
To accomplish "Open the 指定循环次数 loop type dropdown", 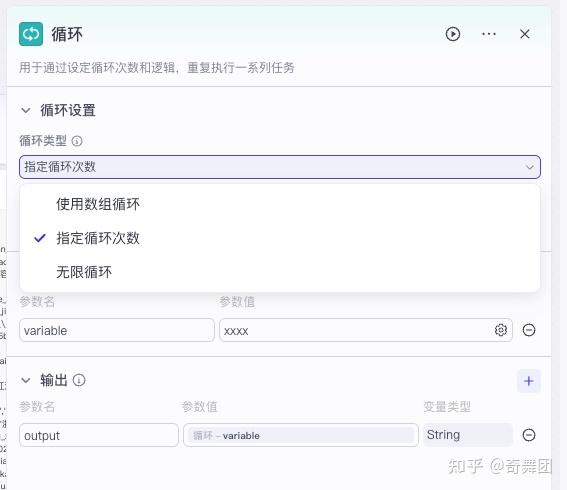I will (x=280, y=167).
